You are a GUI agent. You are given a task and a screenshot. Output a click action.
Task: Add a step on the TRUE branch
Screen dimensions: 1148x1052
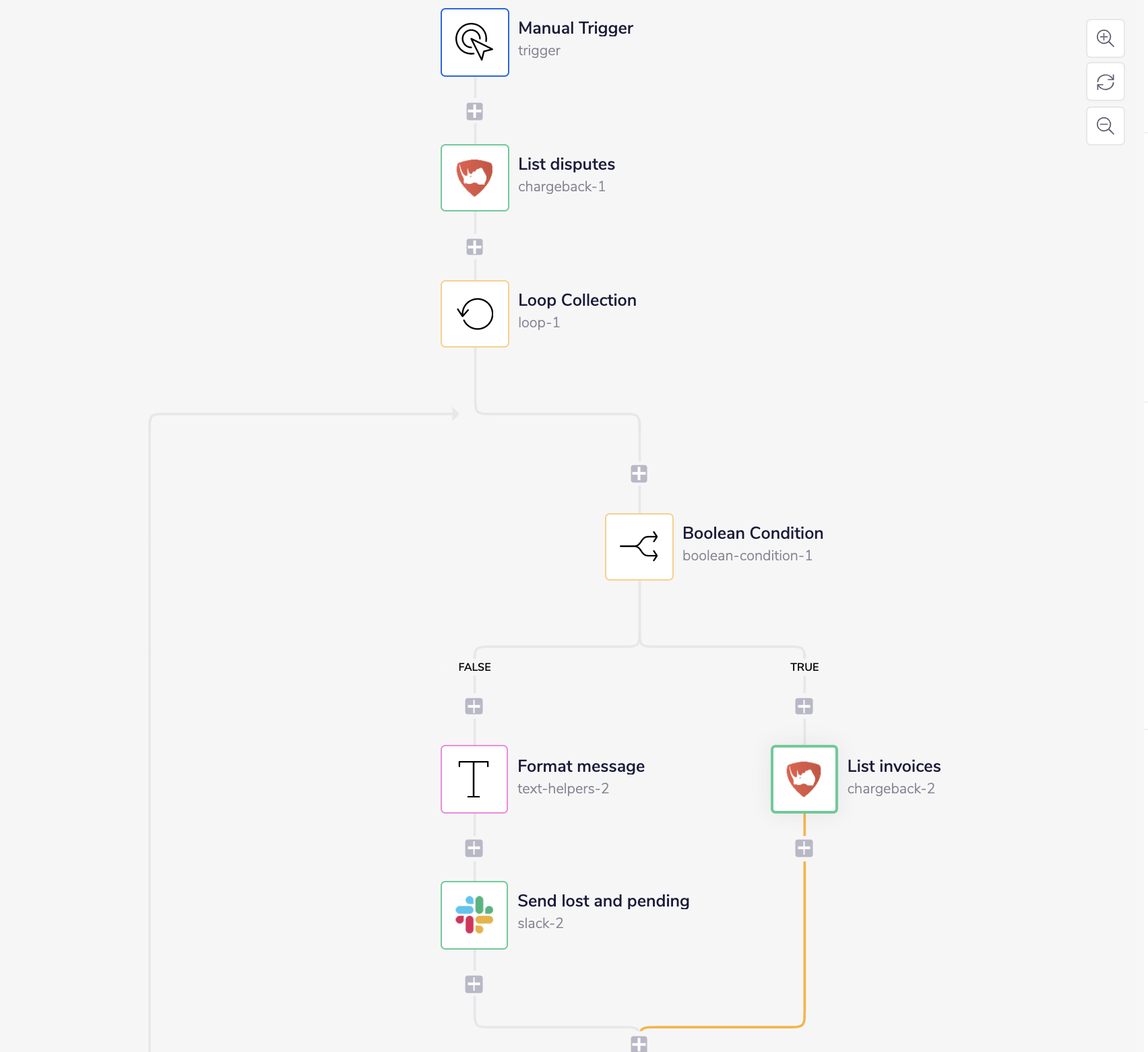point(804,705)
